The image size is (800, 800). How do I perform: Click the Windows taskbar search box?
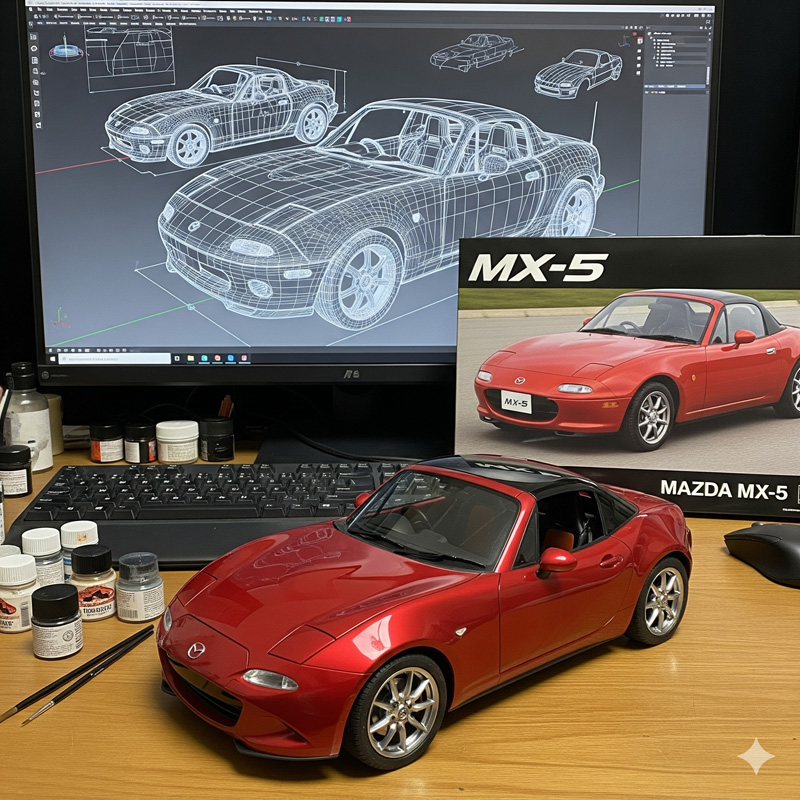coord(115,357)
